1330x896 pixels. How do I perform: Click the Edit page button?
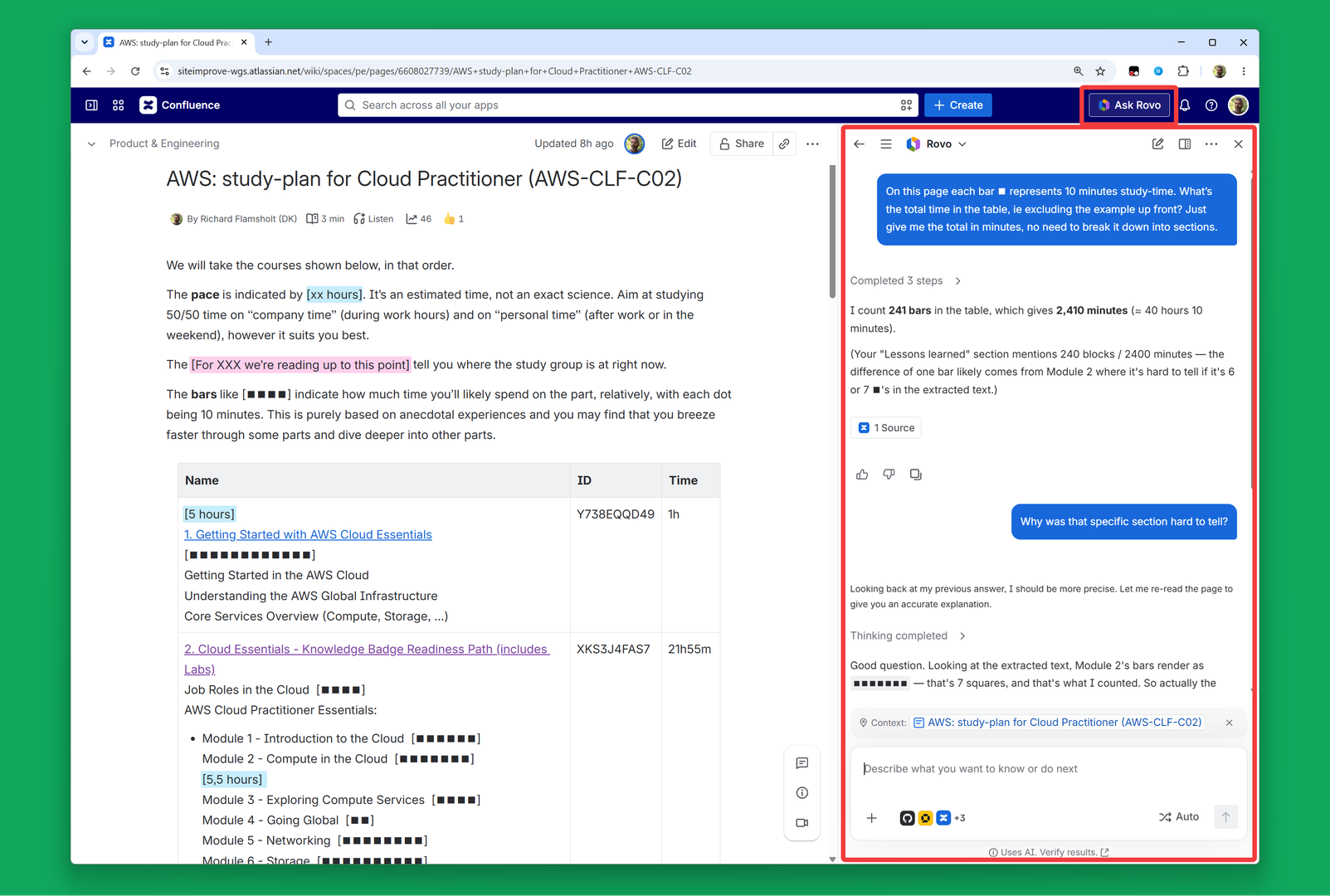(x=679, y=144)
